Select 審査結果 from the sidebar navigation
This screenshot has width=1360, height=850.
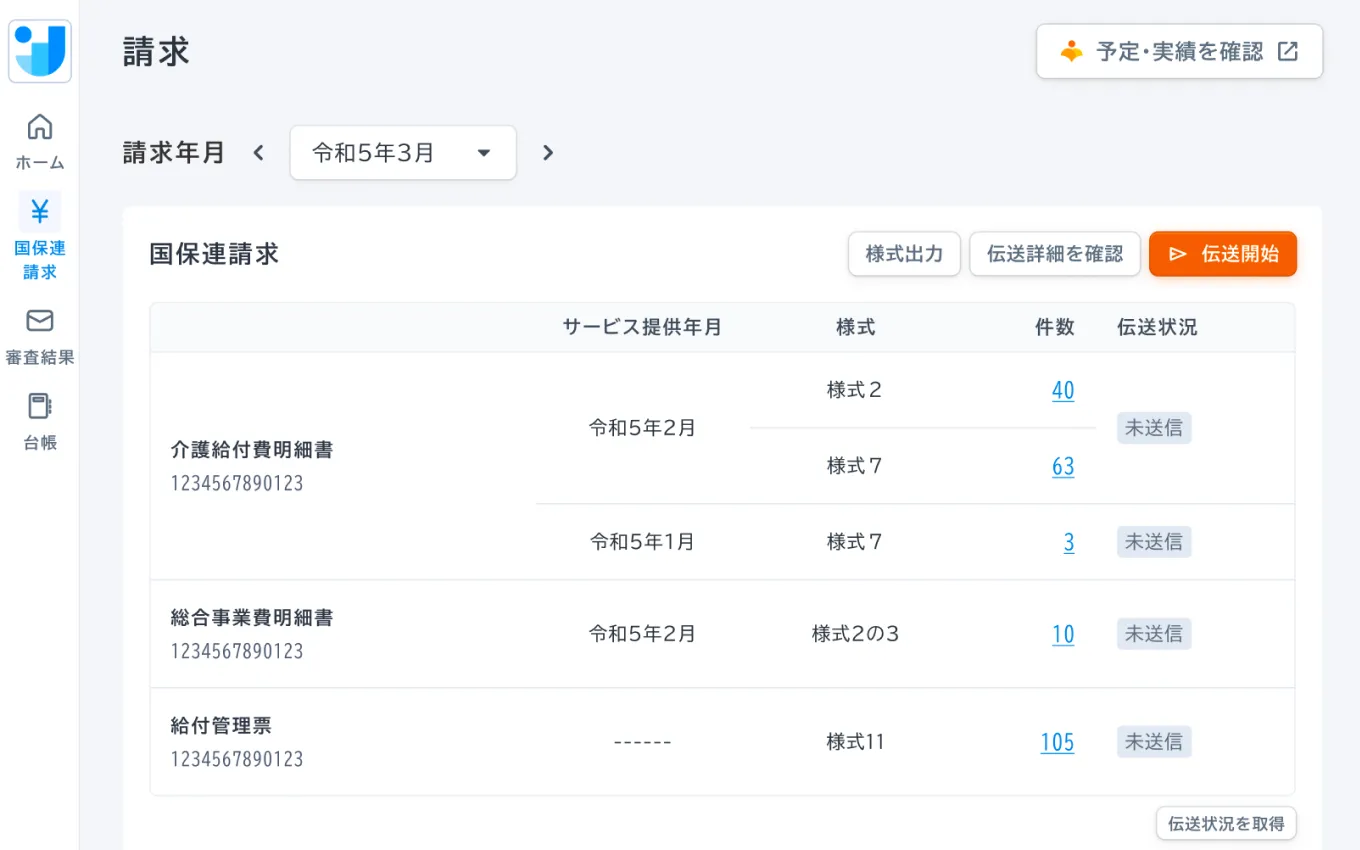click(39, 335)
